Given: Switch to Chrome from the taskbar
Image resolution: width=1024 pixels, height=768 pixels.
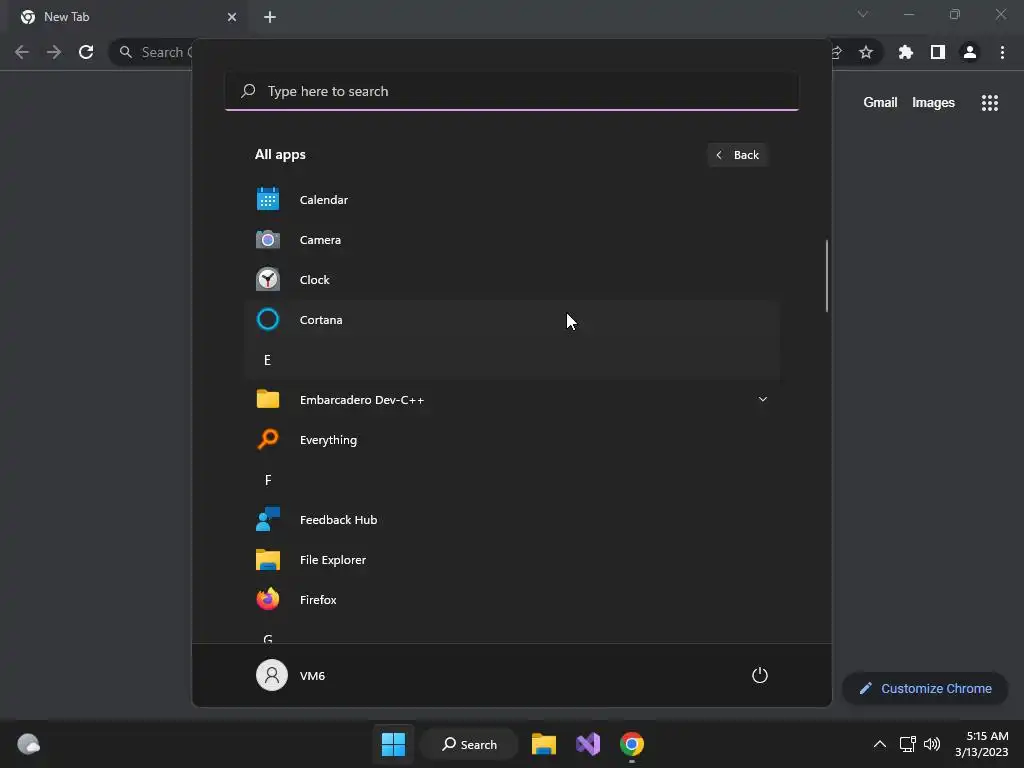Looking at the screenshot, I should pyautogui.click(x=632, y=744).
